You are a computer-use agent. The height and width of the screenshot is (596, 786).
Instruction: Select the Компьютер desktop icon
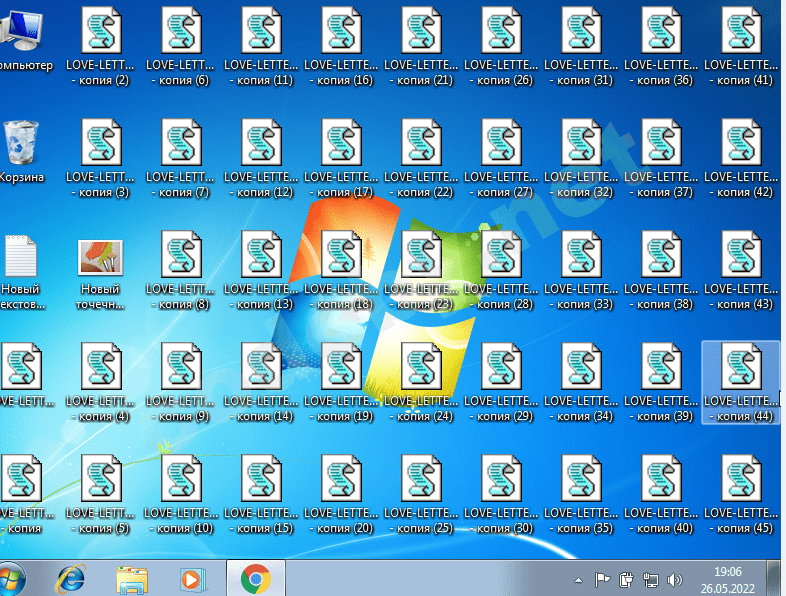point(21,29)
